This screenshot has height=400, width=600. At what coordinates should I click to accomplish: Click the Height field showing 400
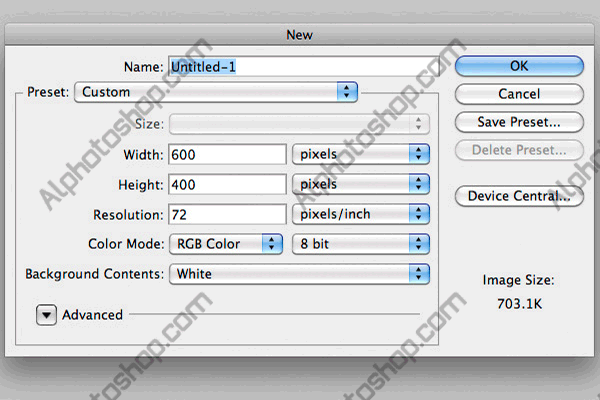click(x=227, y=184)
